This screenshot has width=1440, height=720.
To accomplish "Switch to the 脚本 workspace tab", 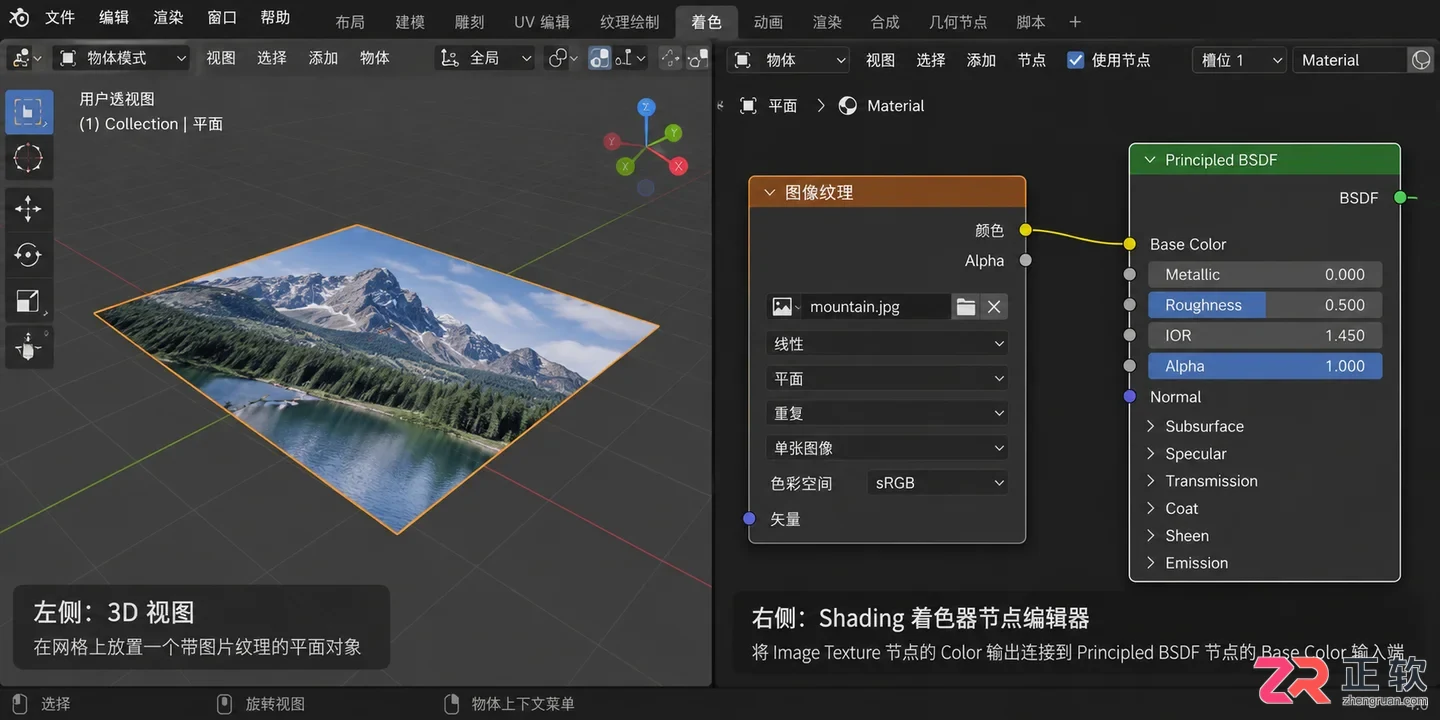I will pos(1031,22).
